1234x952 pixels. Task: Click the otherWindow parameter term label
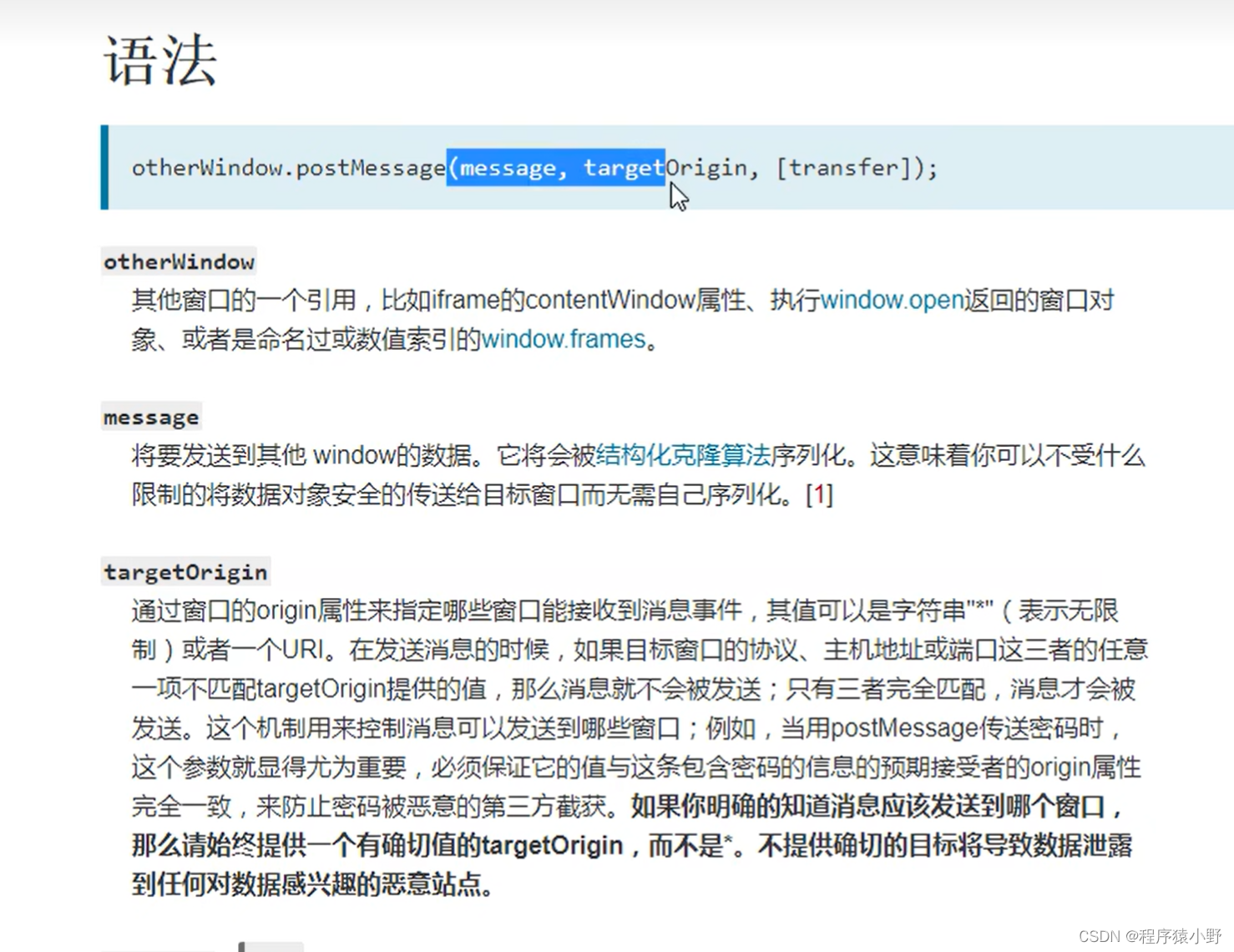pos(179,262)
